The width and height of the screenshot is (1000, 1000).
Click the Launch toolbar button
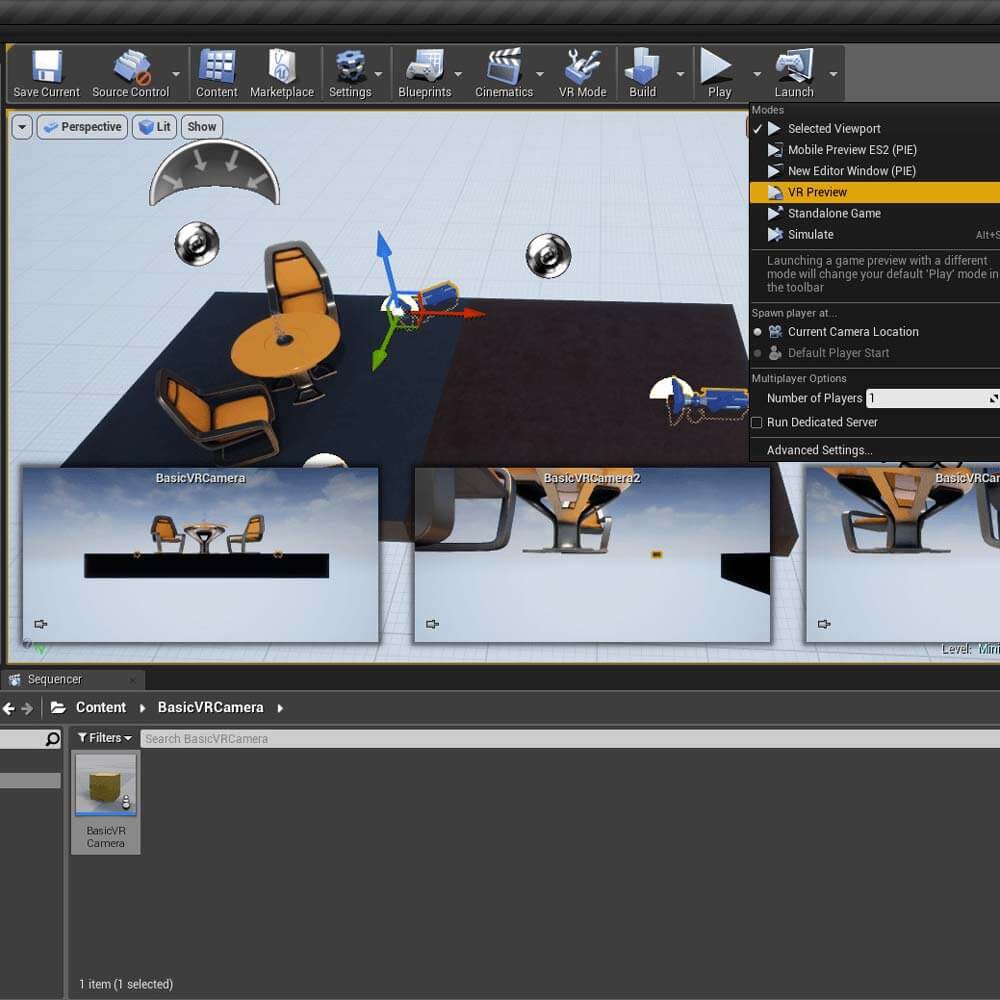(794, 73)
